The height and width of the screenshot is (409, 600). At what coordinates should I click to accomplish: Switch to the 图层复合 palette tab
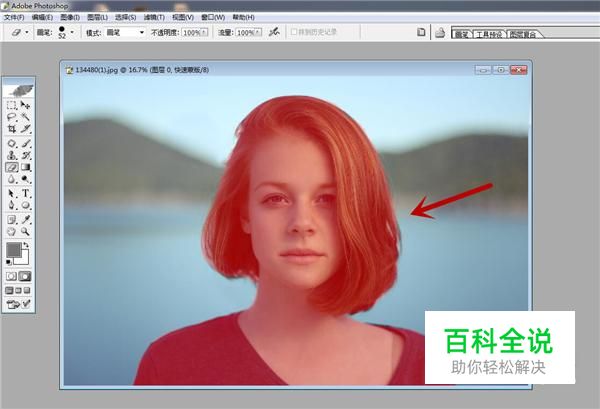coord(523,34)
